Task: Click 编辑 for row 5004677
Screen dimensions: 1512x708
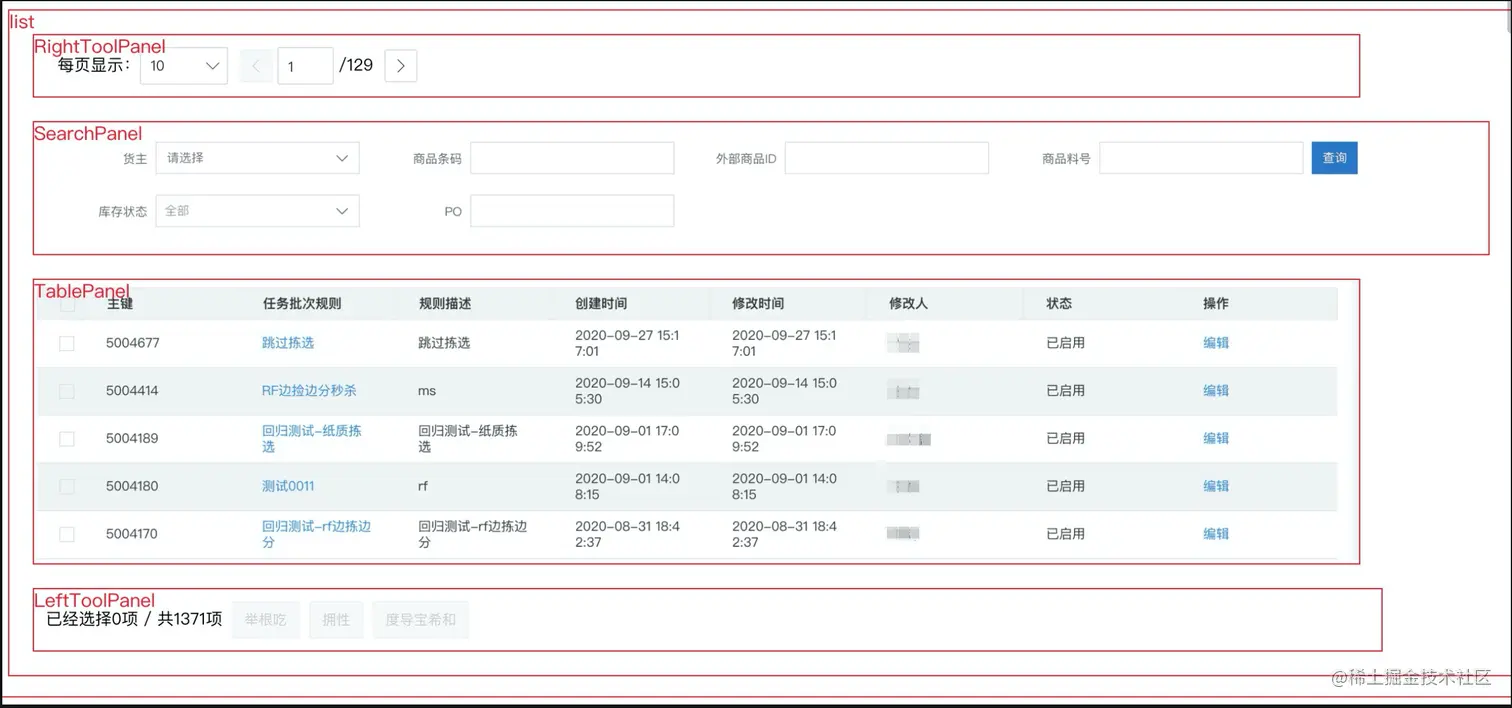Action: [1216, 343]
